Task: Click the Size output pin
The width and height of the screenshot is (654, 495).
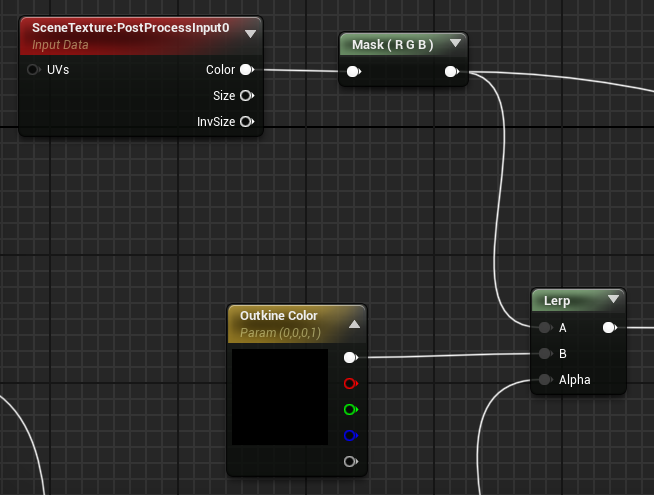Action: coord(245,96)
